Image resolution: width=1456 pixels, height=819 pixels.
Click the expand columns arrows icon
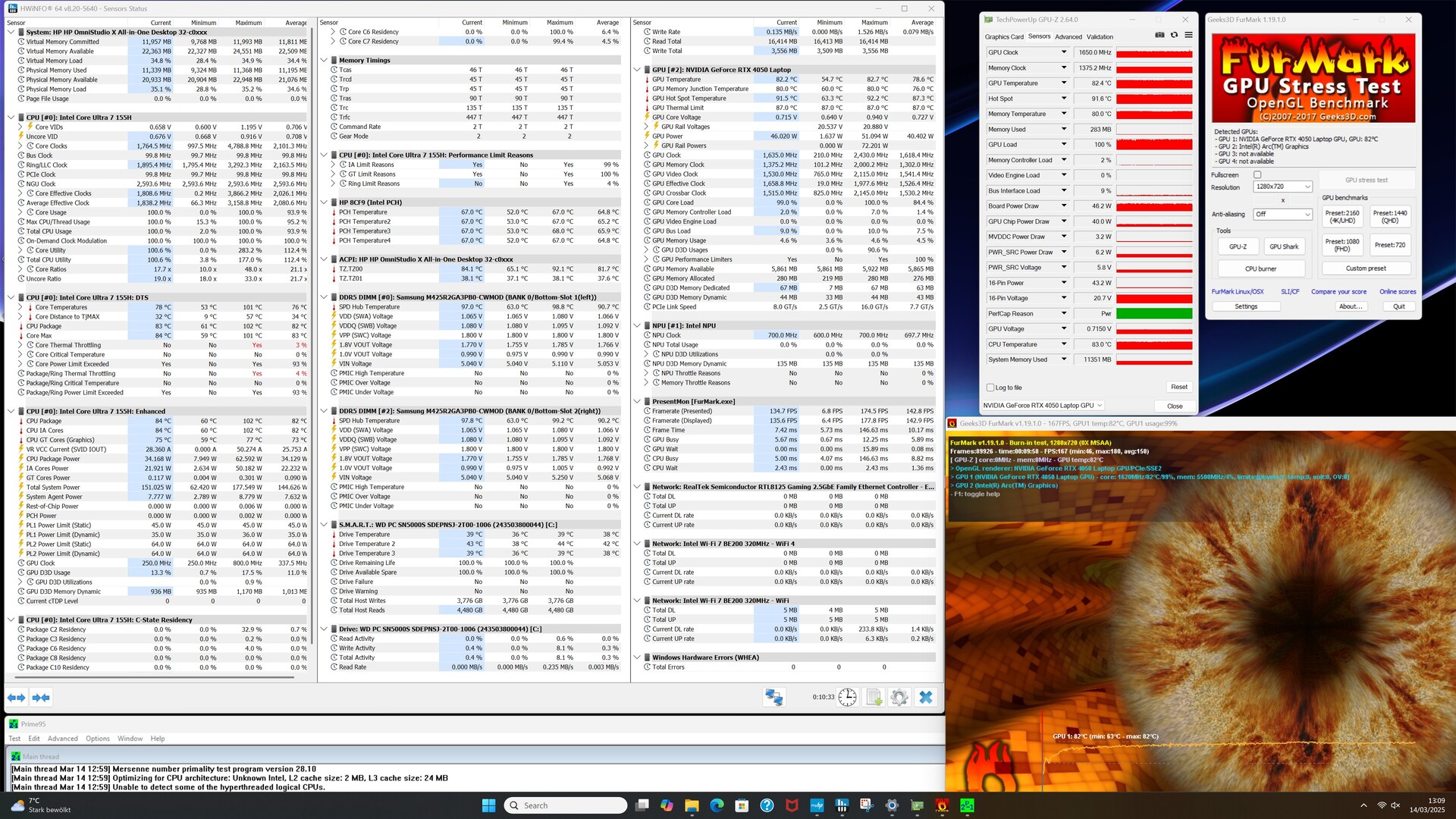point(17,697)
